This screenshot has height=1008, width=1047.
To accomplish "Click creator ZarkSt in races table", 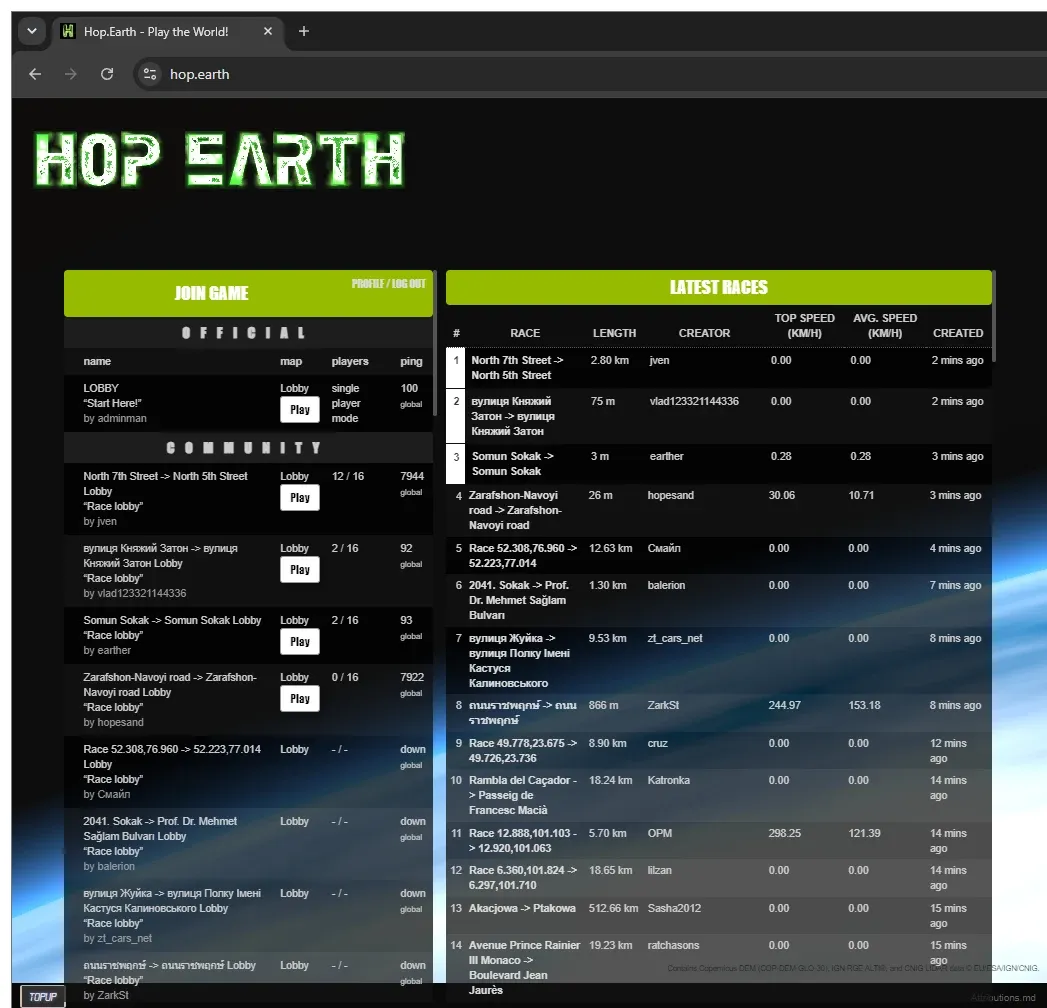I will [663, 706].
